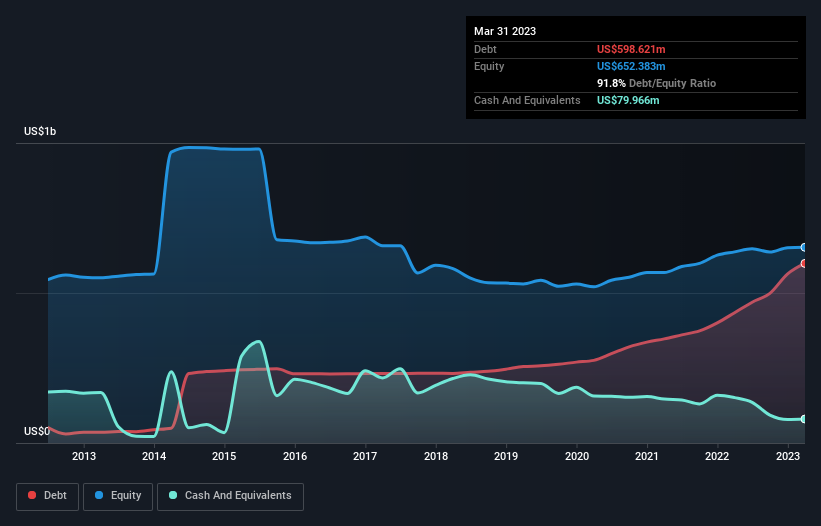
Task: Click the 2020 x-axis label
Action: pyautogui.click(x=576, y=456)
